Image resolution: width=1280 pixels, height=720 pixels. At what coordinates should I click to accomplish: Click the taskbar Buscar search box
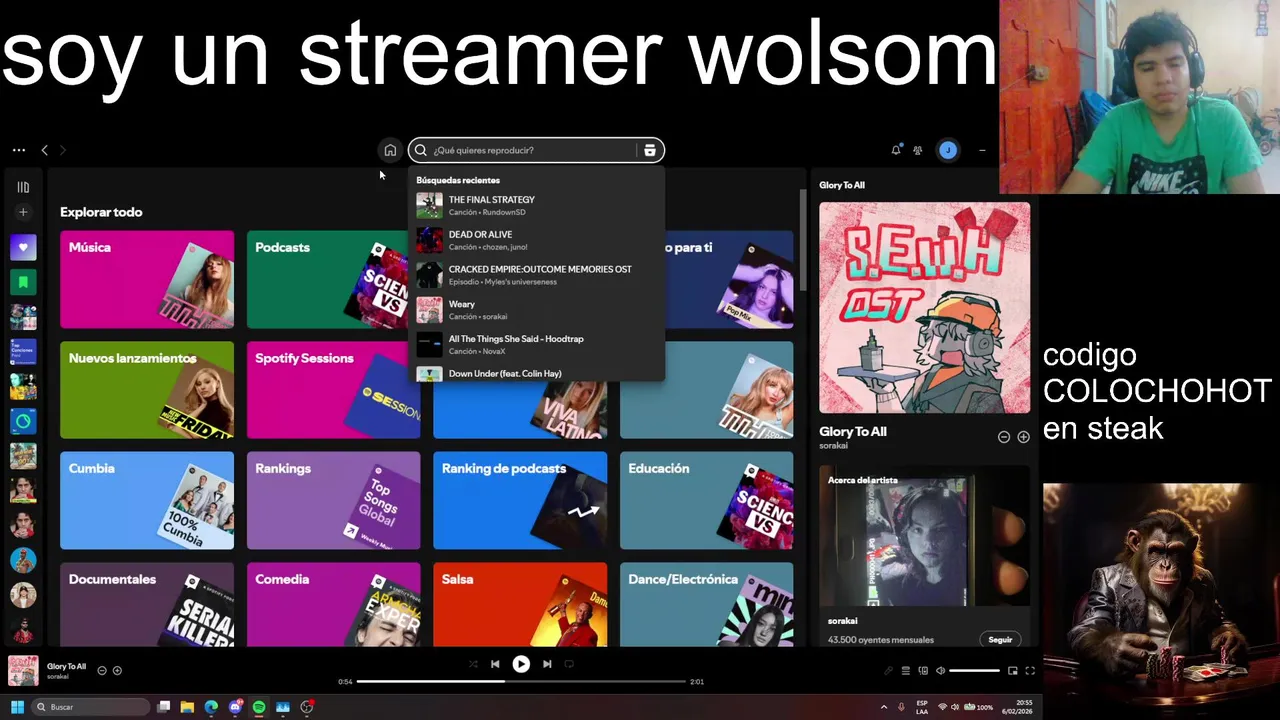(91, 707)
